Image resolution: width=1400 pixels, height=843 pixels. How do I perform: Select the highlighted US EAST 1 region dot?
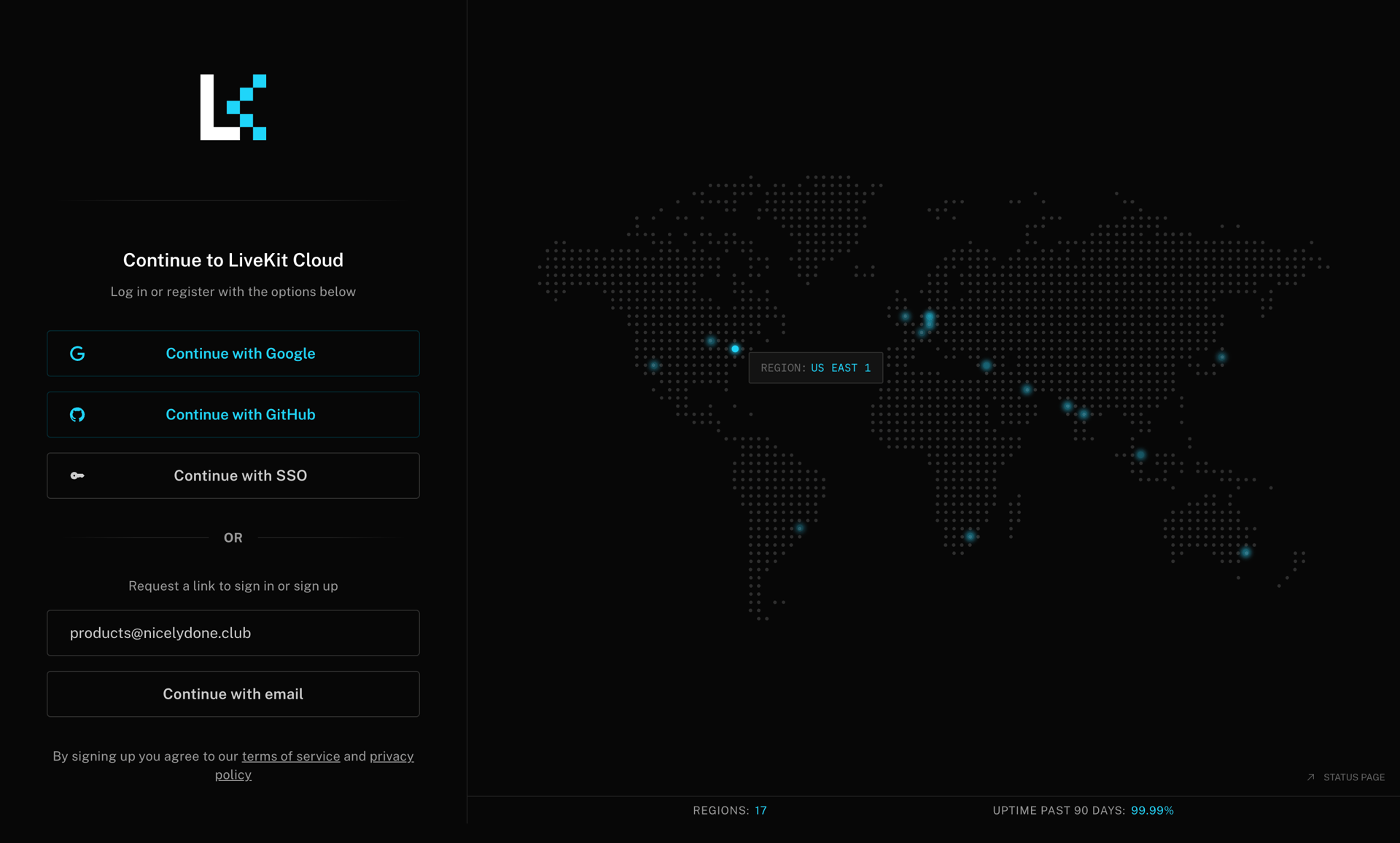pyautogui.click(x=735, y=349)
